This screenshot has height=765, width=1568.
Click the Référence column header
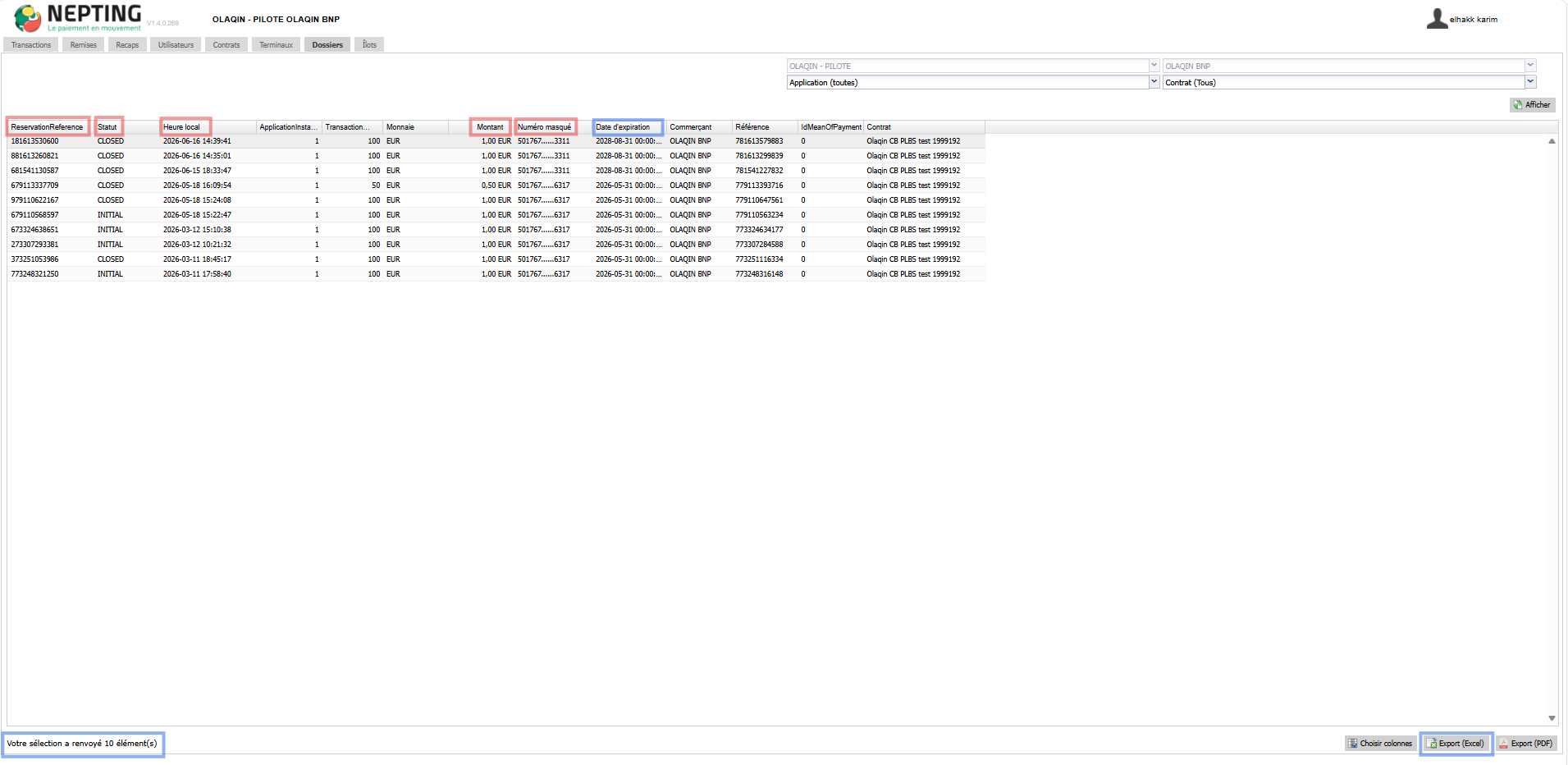click(764, 127)
